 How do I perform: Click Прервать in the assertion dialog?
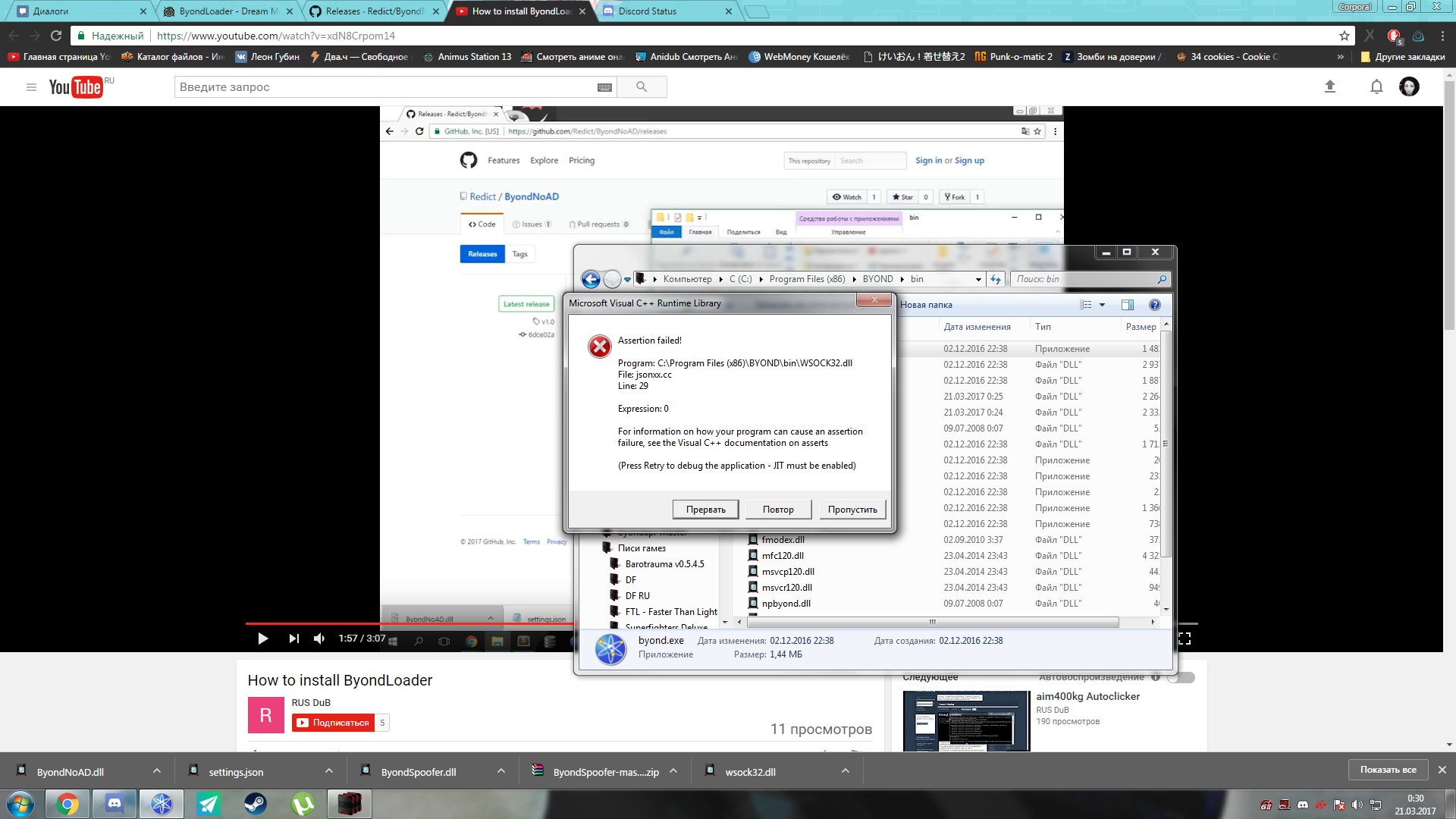(706, 510)
